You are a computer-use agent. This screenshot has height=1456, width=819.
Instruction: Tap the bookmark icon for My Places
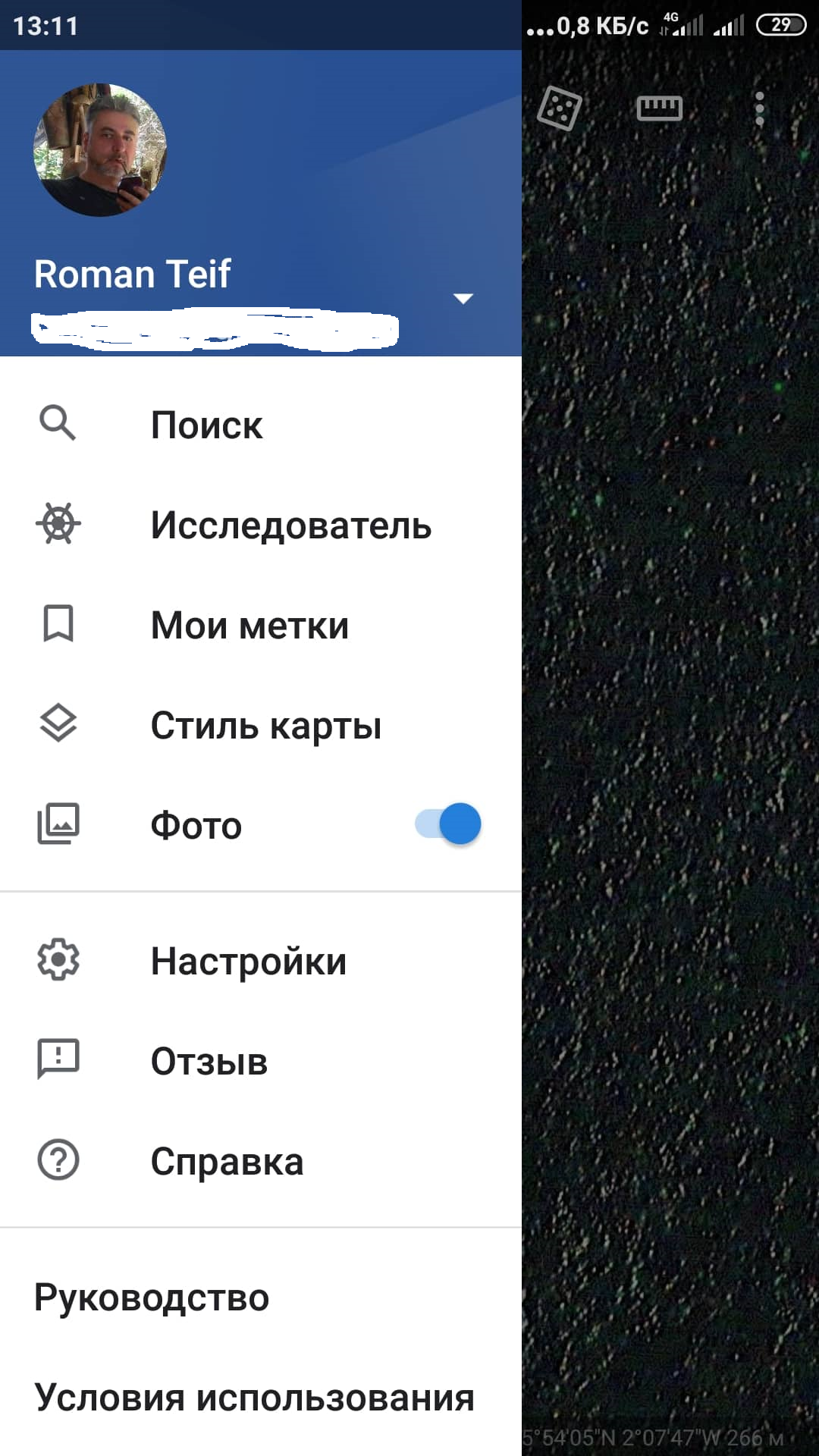click(x=58, y=623)
